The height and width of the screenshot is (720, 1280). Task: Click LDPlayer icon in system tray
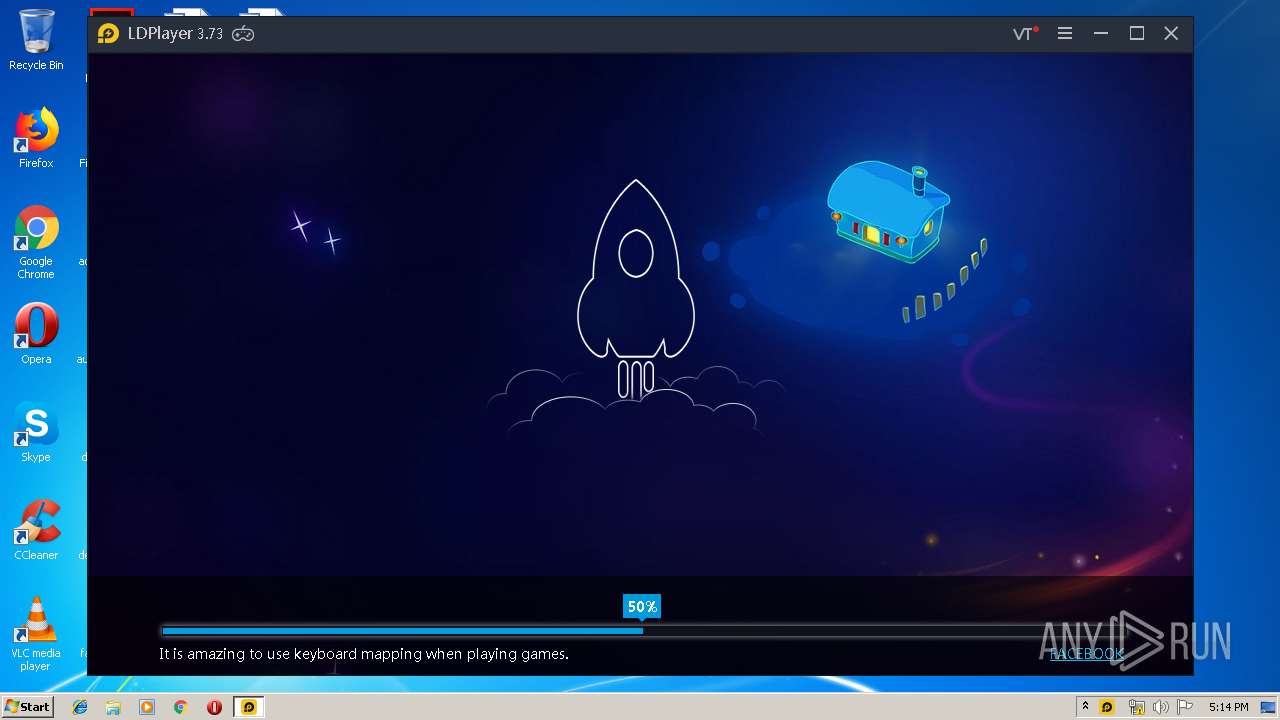tap(1107, 707)
